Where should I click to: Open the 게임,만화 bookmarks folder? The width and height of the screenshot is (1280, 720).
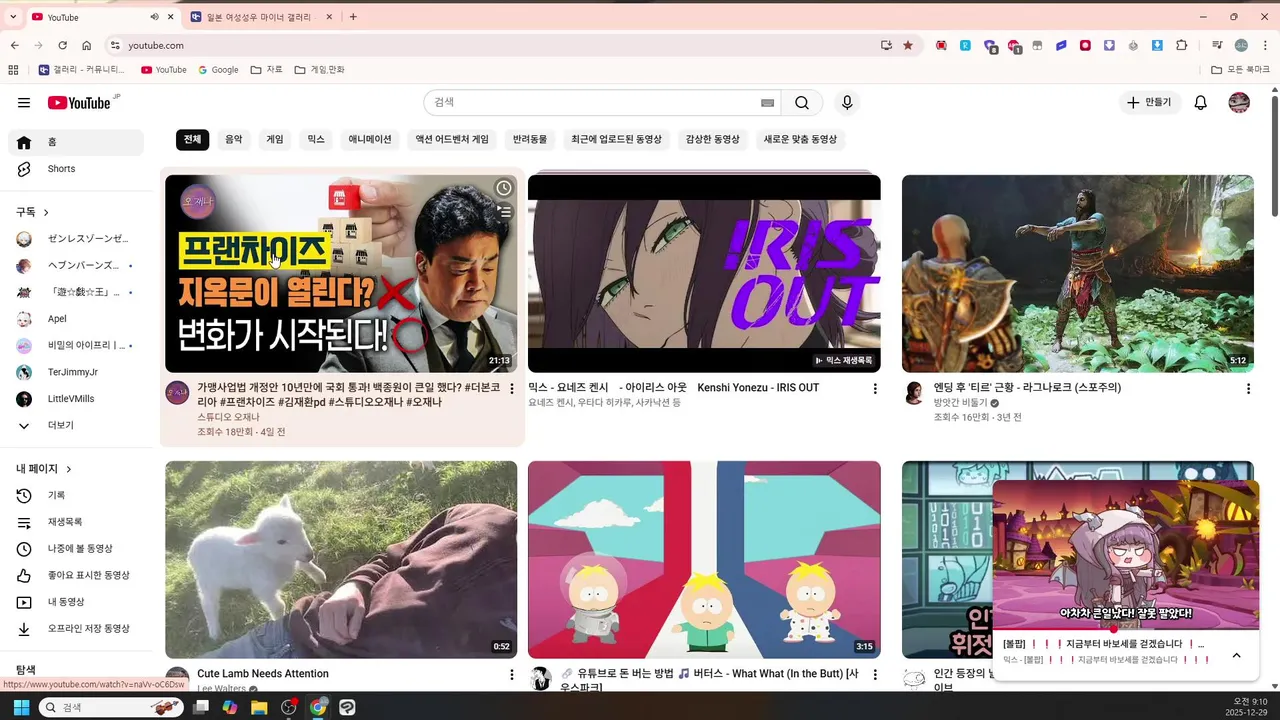click(x=320, y=70)
